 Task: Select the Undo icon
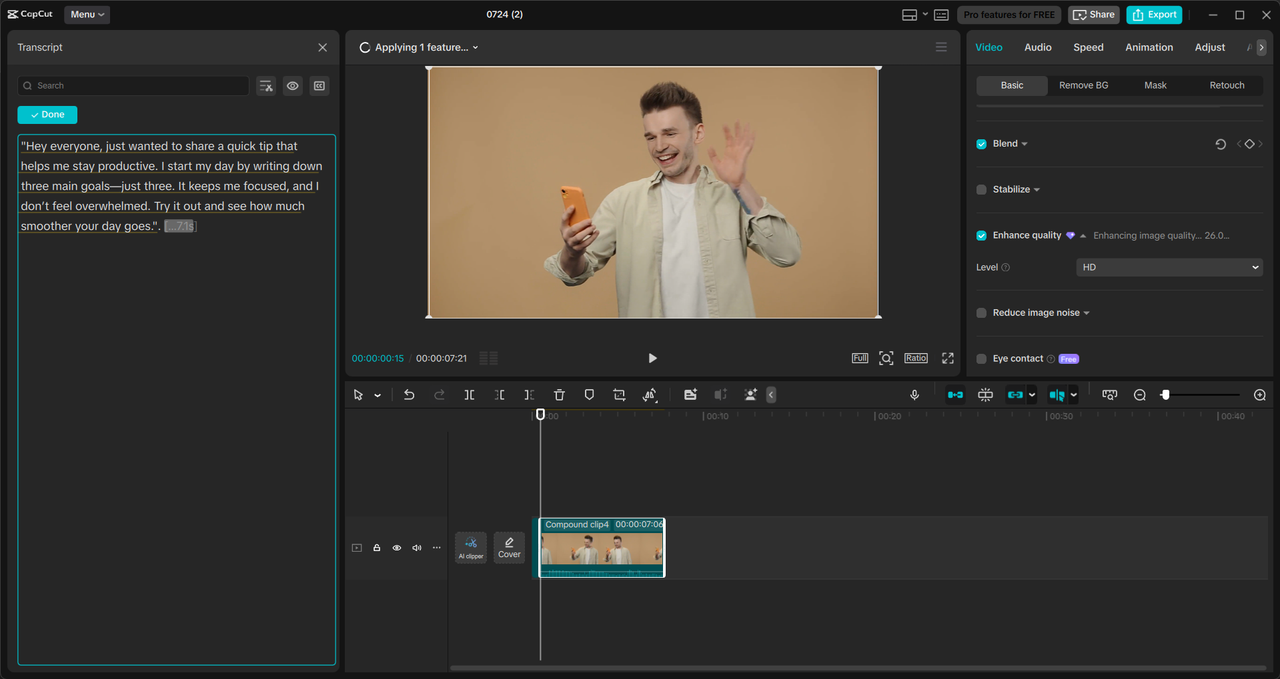[408, 394]
